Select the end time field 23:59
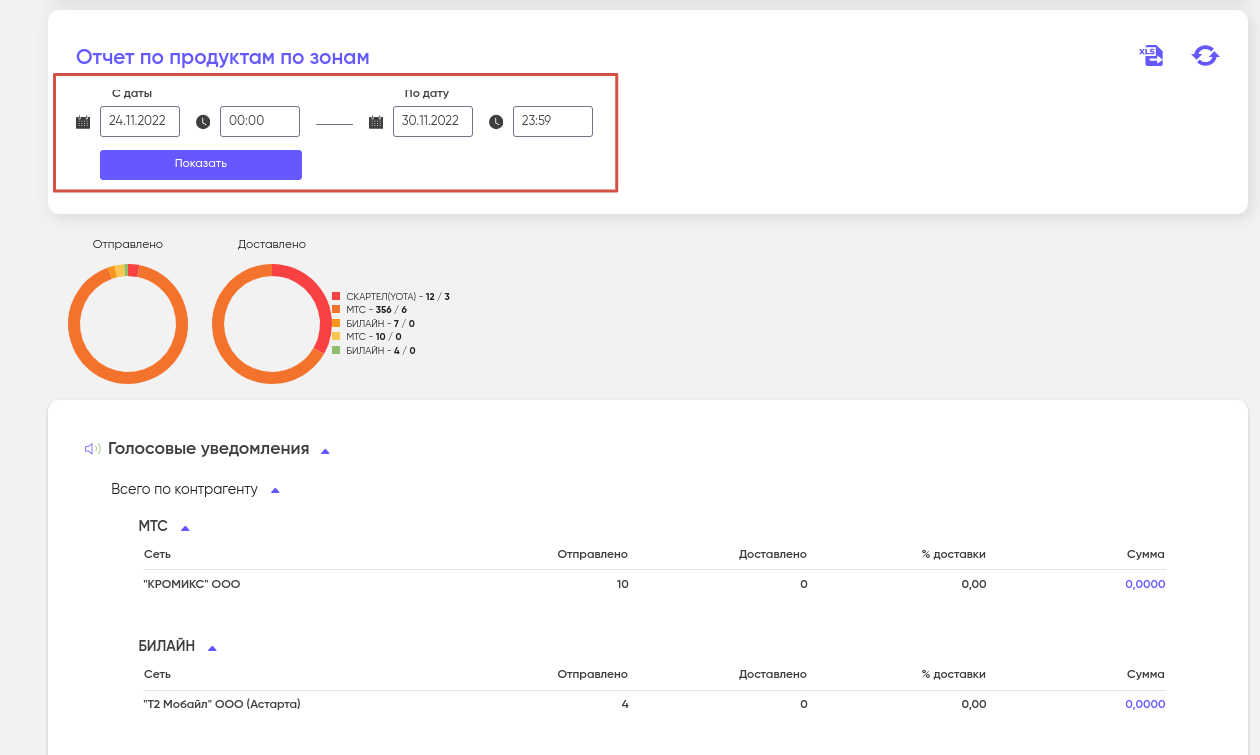This screenshot has width=1260, height=755. tap(552, 121)
